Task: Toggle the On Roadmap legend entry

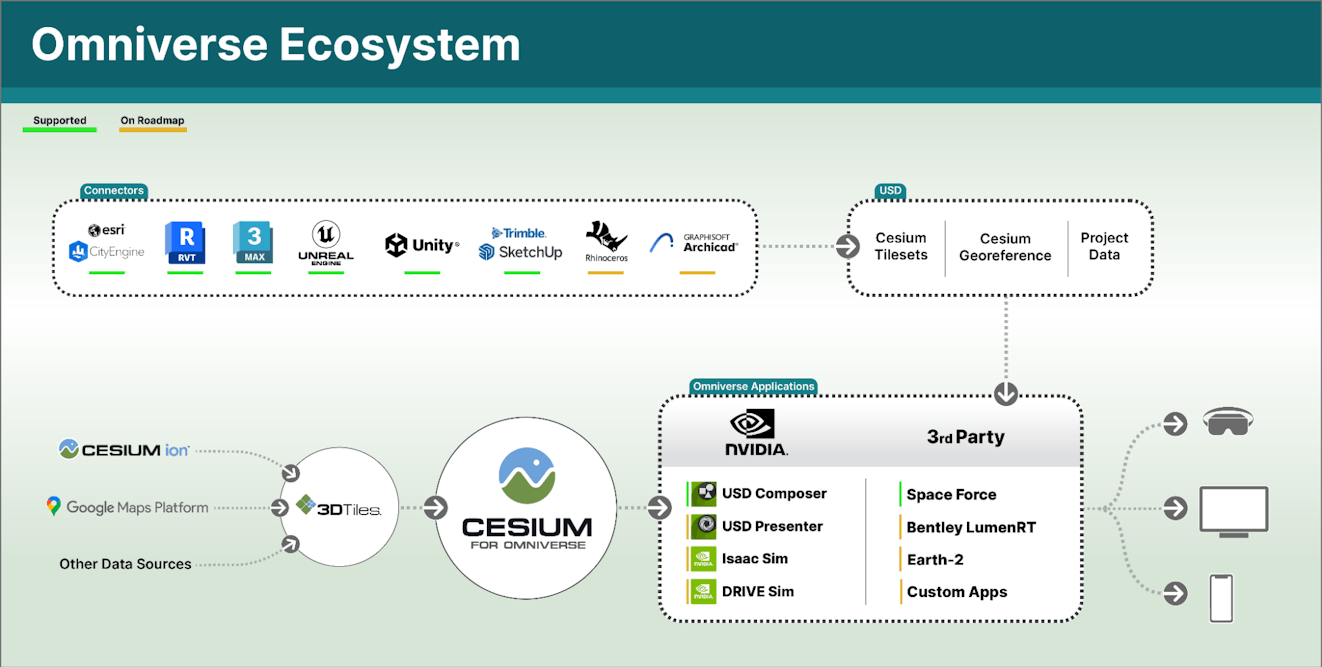Action: point(152,120)
